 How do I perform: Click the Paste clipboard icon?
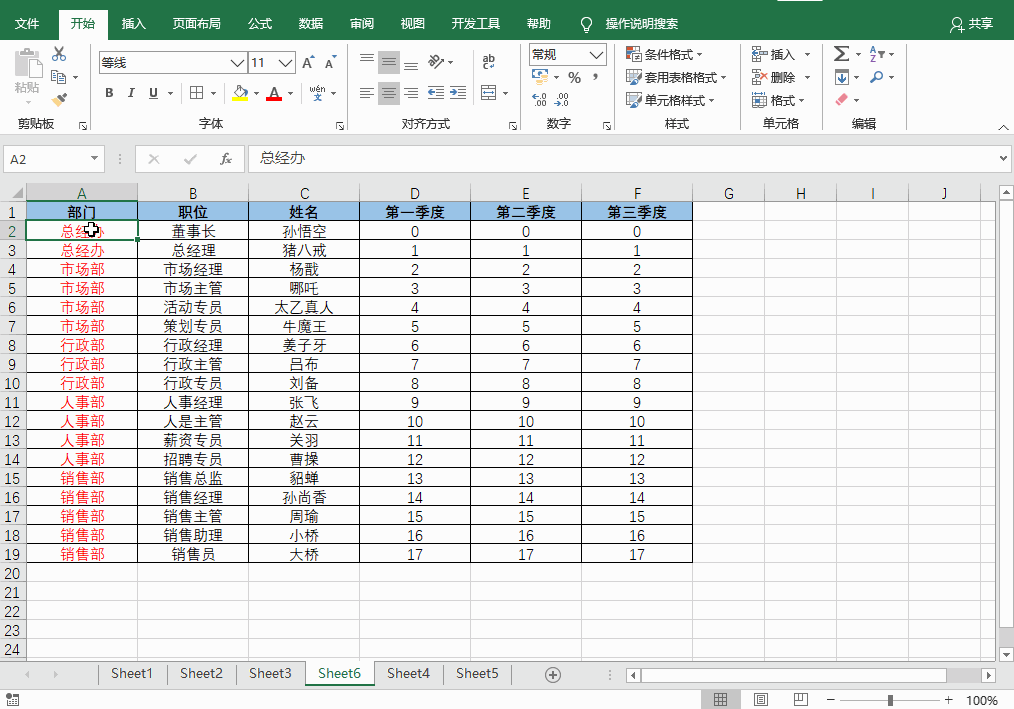click(x=27, y=65)
